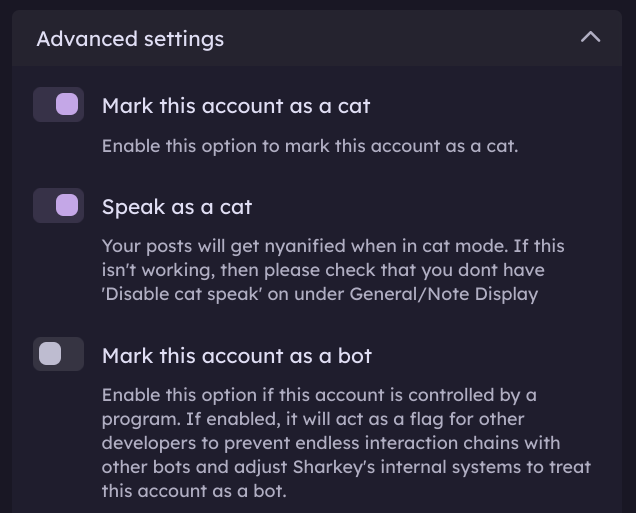The width and height of the screenshot is (636, 513).
Task: Click the "Mark this account as a bot" label
Action: (237, 355)
